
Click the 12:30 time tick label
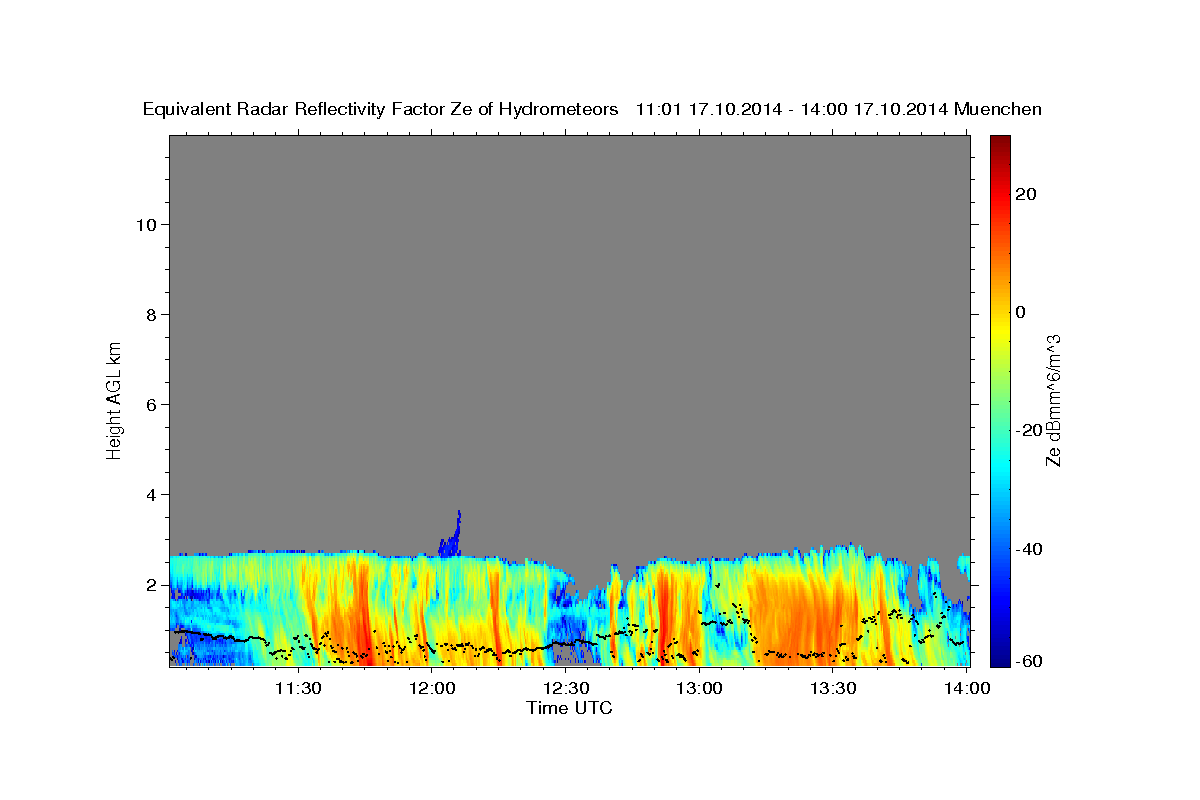[566, 688]
